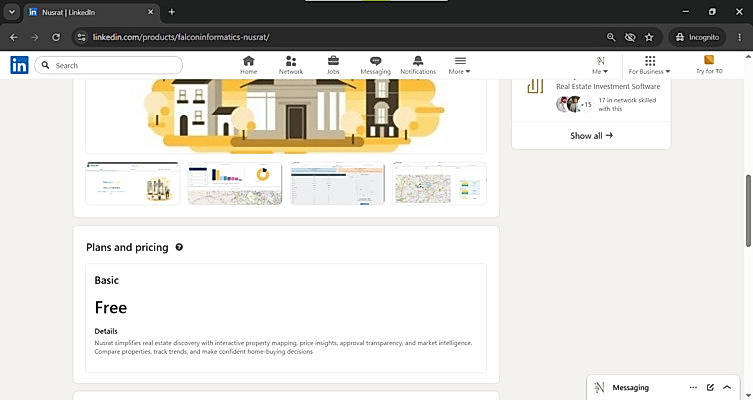Click the real estate category chart icon
This screenshot has width=753, height=400.
coord(535,85)
